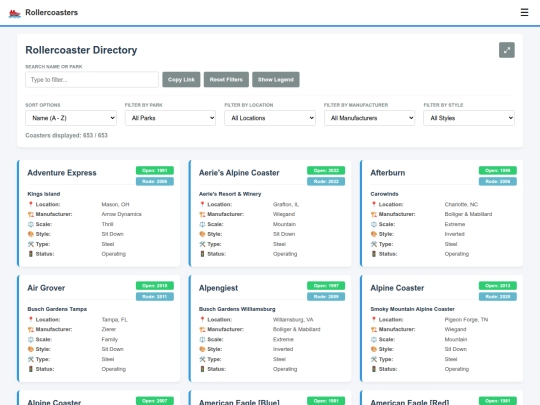Click the Arrow Dynamics manufacturer value
Screen dimensions: 540x405
click(121, 214)
